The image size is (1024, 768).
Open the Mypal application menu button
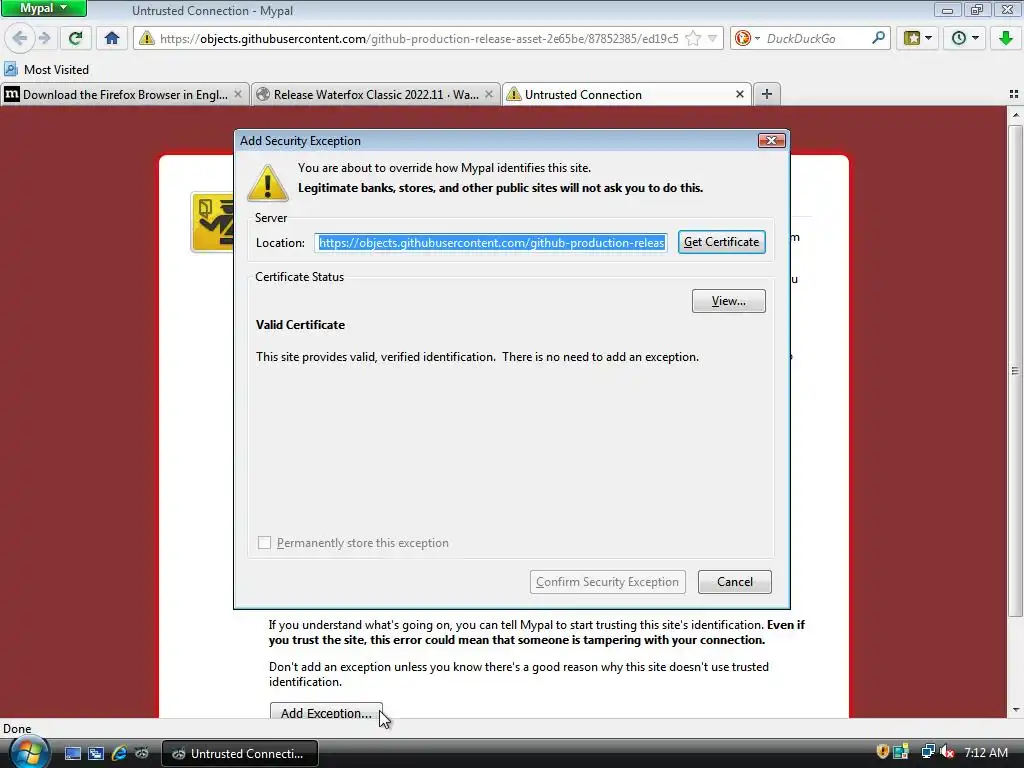[x=44, y=8]
